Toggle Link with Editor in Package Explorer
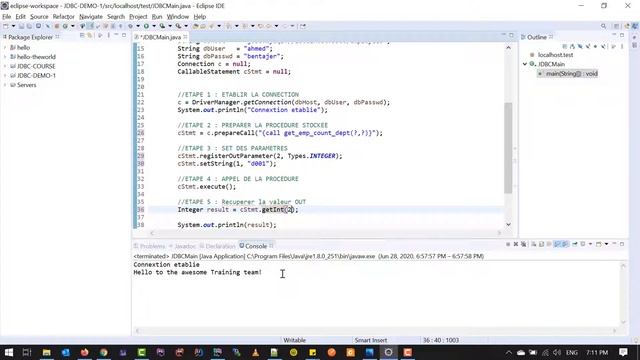 point(89,36)
